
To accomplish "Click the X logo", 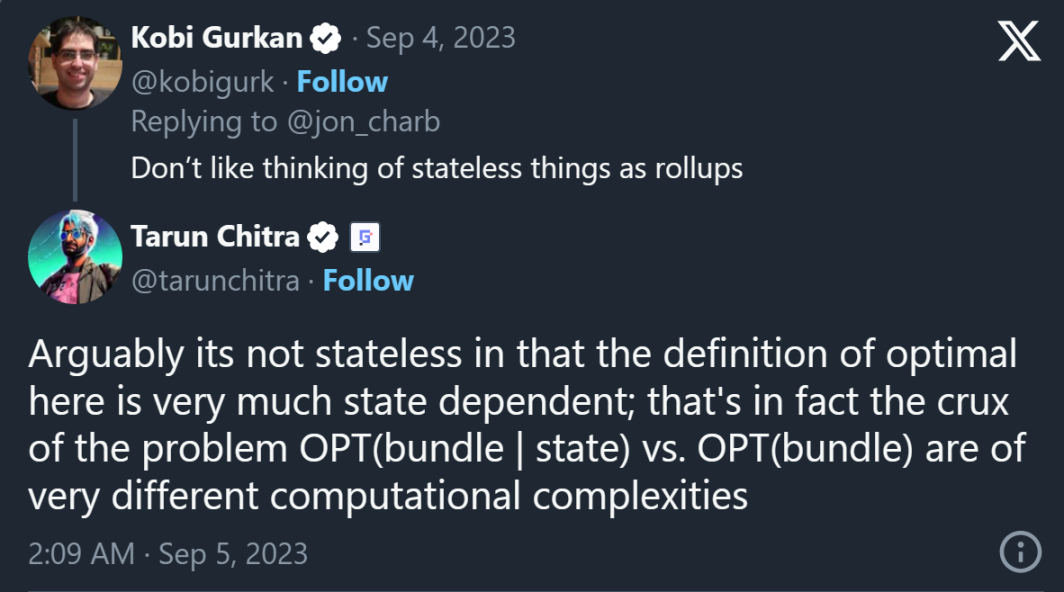I will click(1019, 42).
